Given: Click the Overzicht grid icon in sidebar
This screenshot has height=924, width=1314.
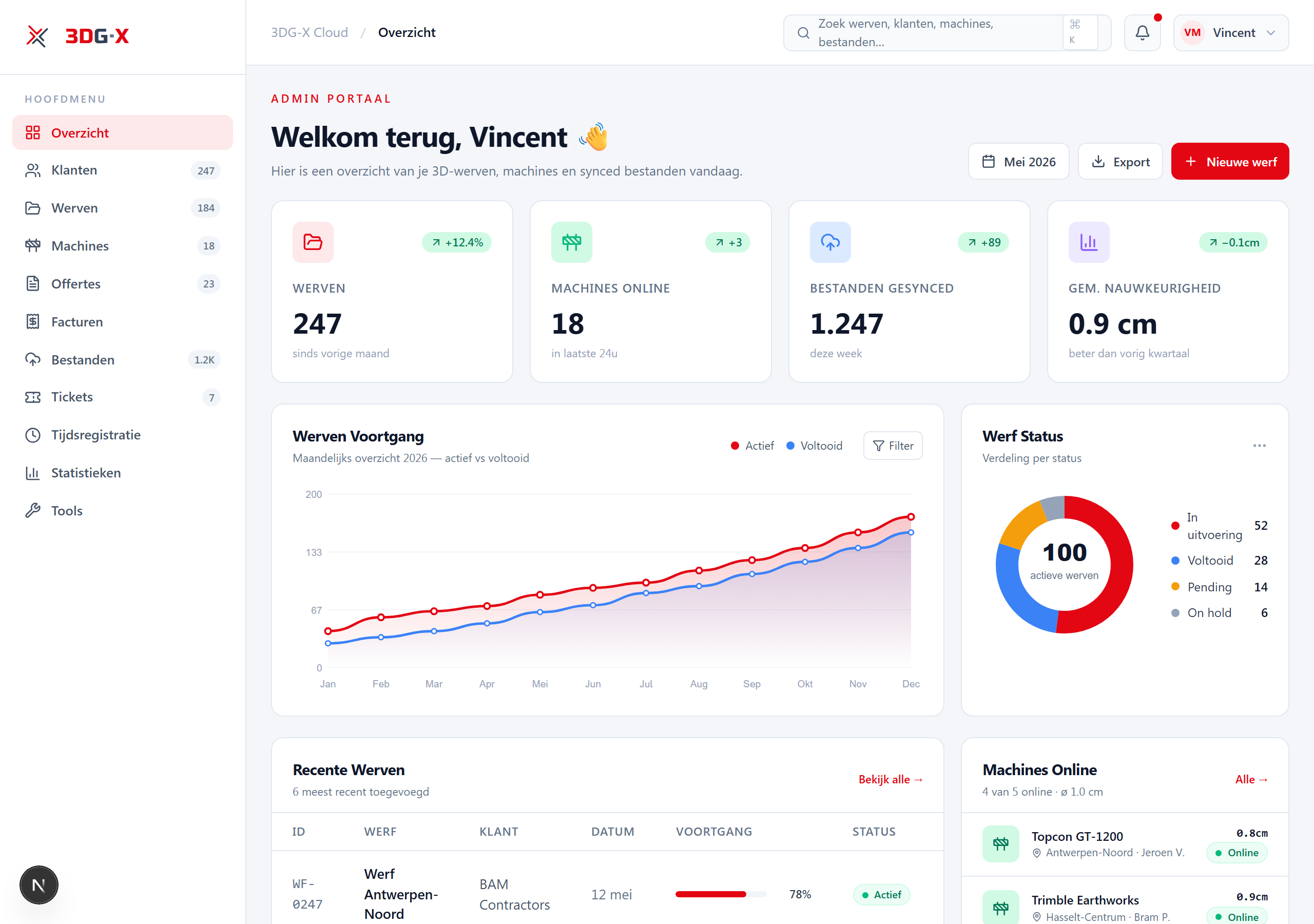Looking at the screenshot, I should (33, 133).
